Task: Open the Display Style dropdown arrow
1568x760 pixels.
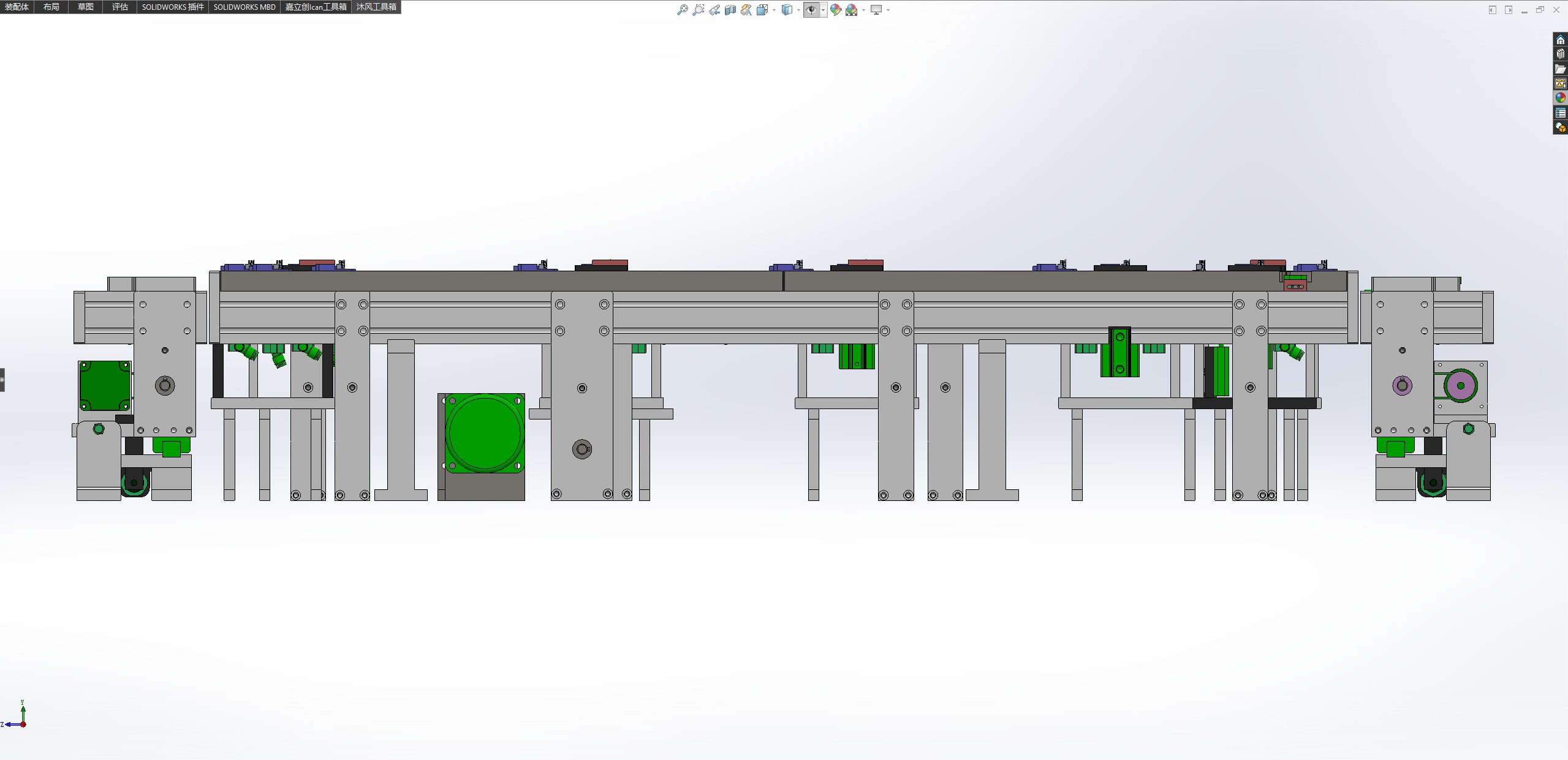Action: 798,10
